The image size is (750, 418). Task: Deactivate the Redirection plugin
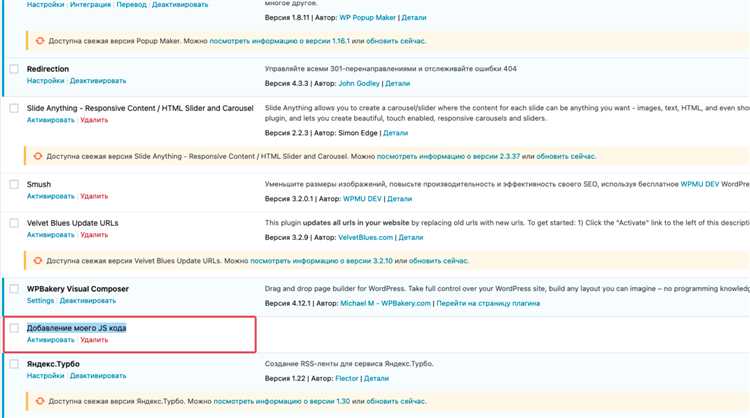coord(98,81)
